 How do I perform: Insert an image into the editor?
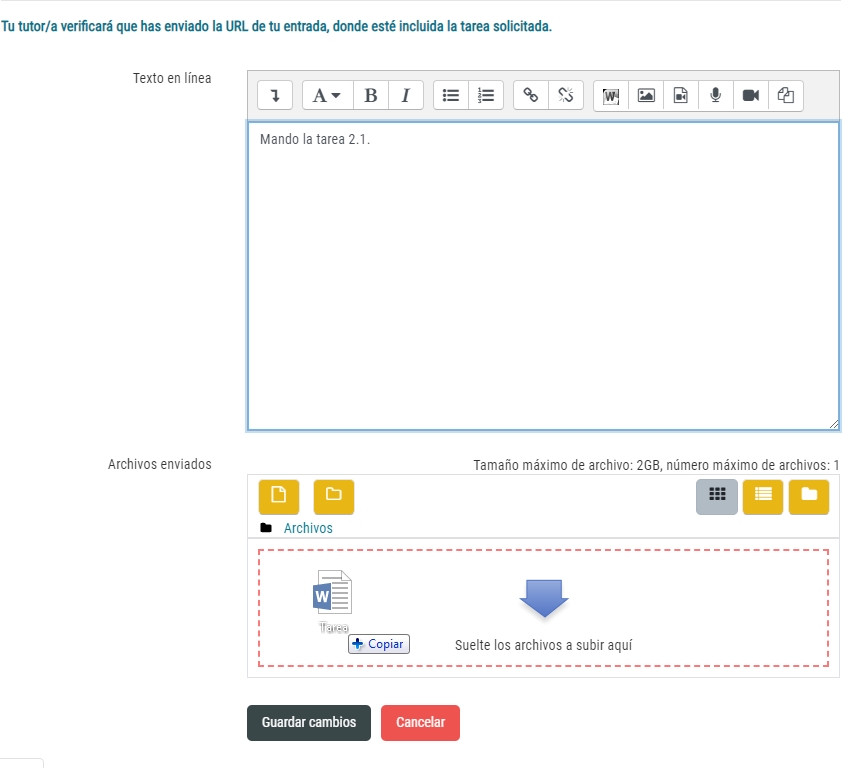646,95
